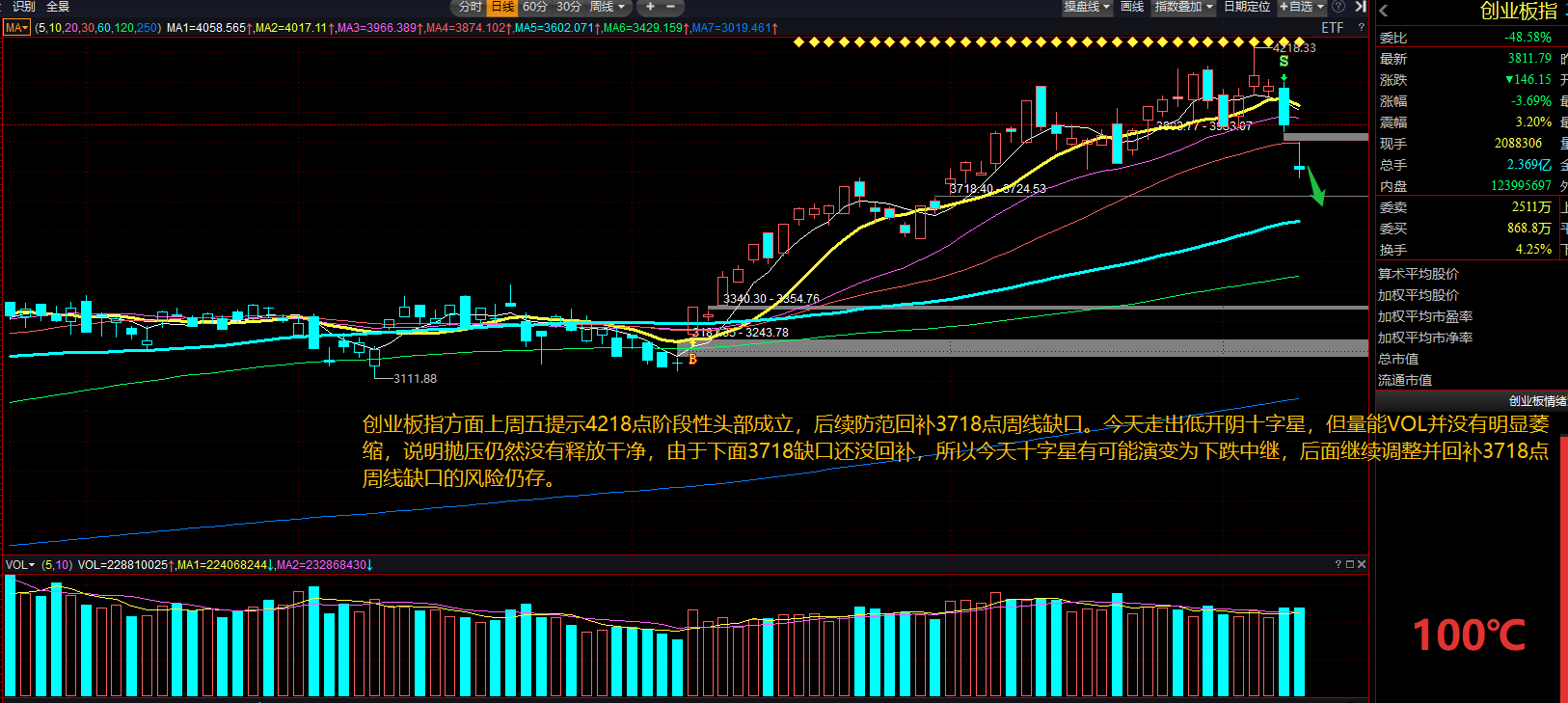The width and height of the screenshot is (1568, 703).
Task: Open the MA indicator dropdown
Action: tap(17, 28)
